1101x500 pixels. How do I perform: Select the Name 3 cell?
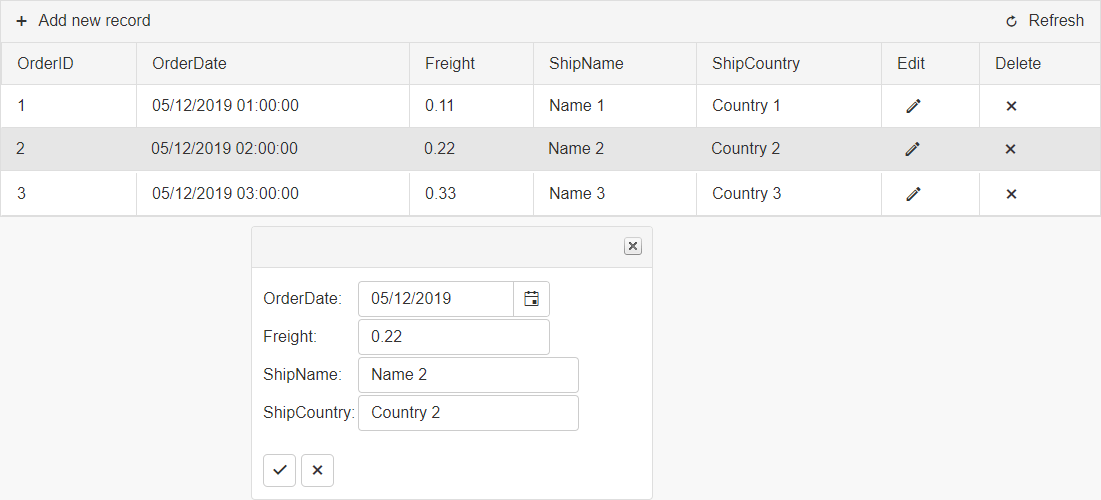615,193
